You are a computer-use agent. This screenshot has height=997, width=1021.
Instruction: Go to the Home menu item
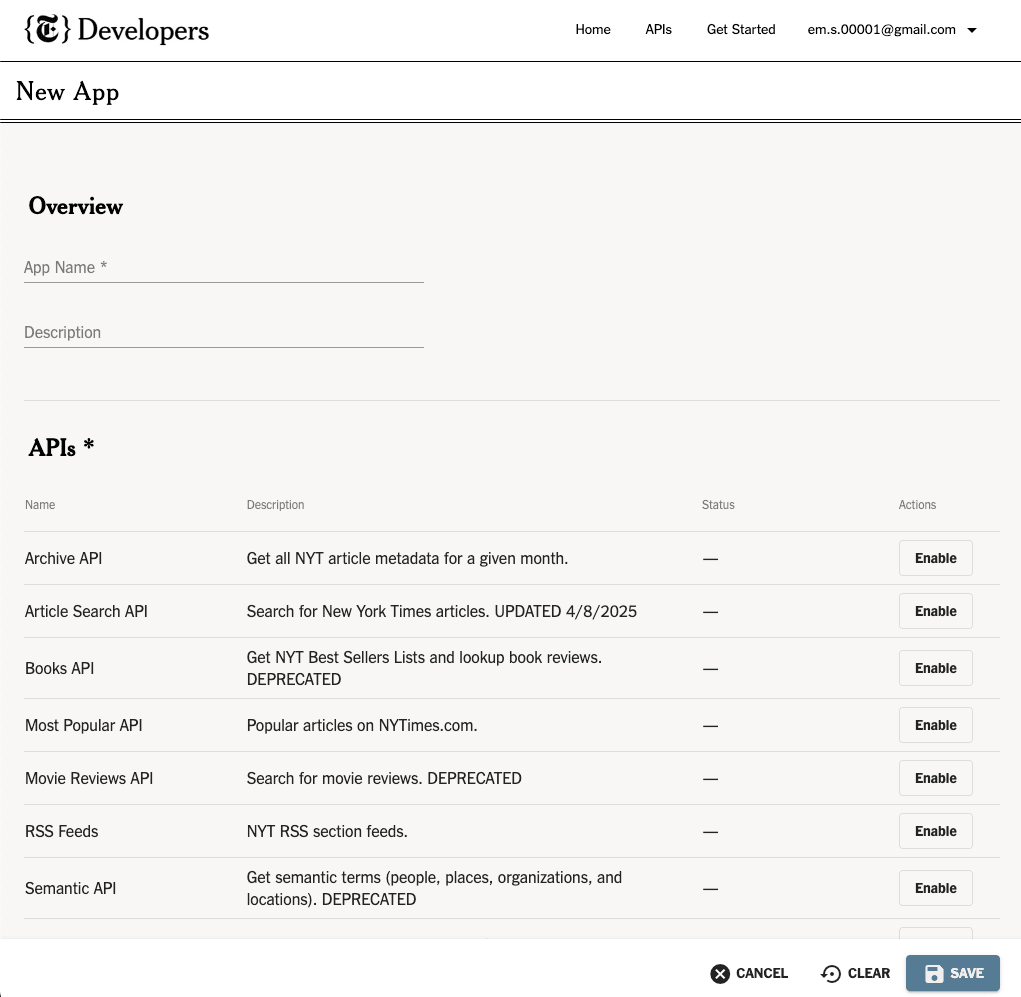pyautogui.click(x=593, y=30)
